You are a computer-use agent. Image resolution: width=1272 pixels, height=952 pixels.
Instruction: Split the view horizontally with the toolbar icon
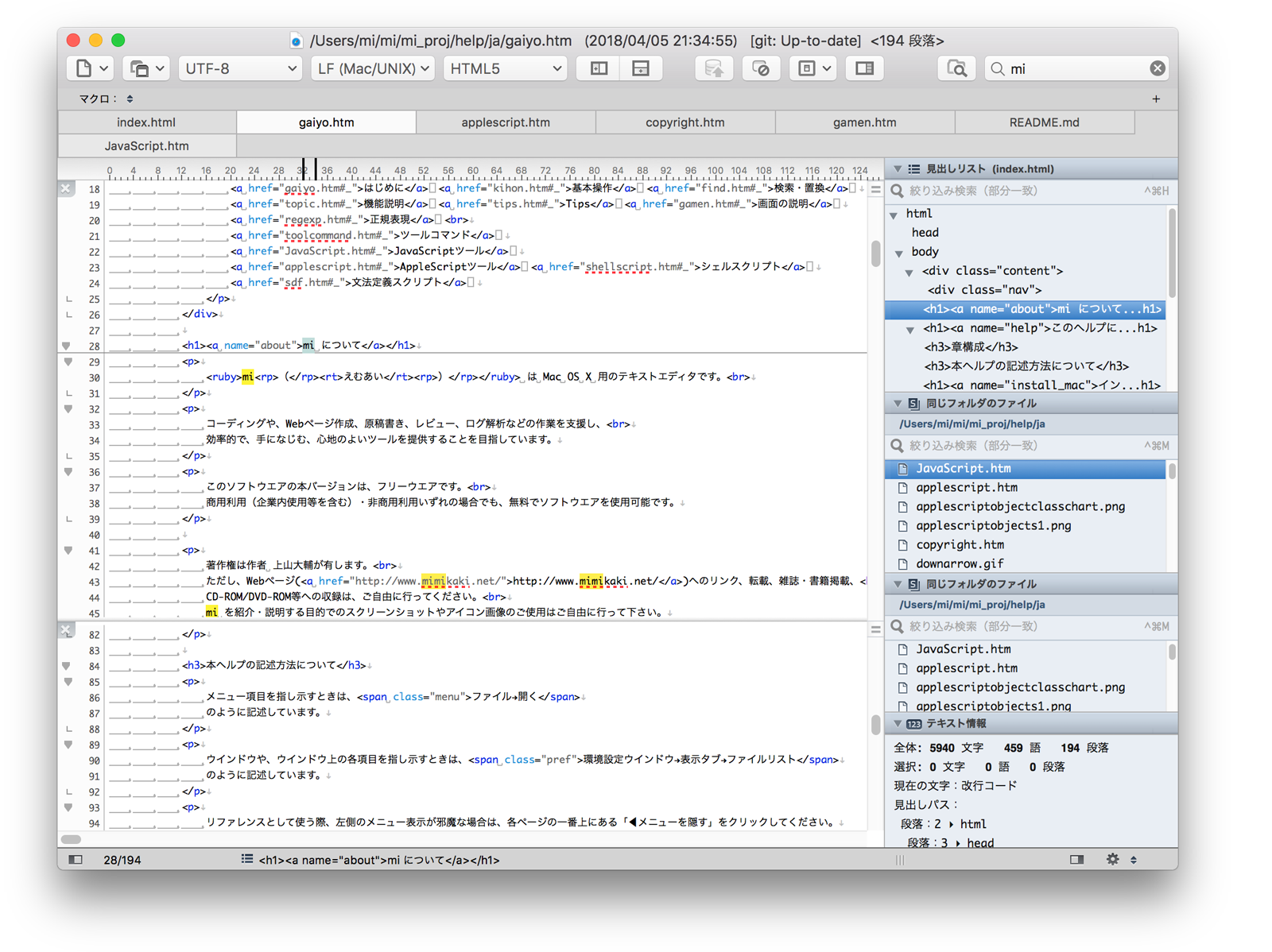click(641, 68)
